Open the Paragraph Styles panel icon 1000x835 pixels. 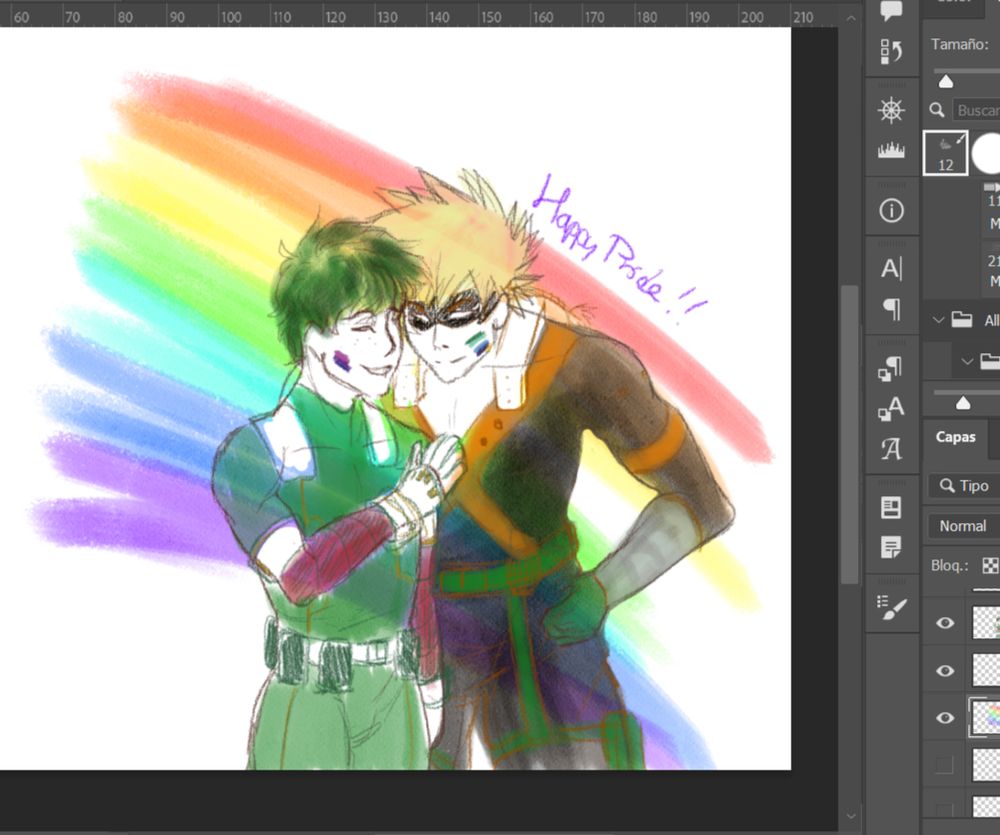[x=890, y=368]
